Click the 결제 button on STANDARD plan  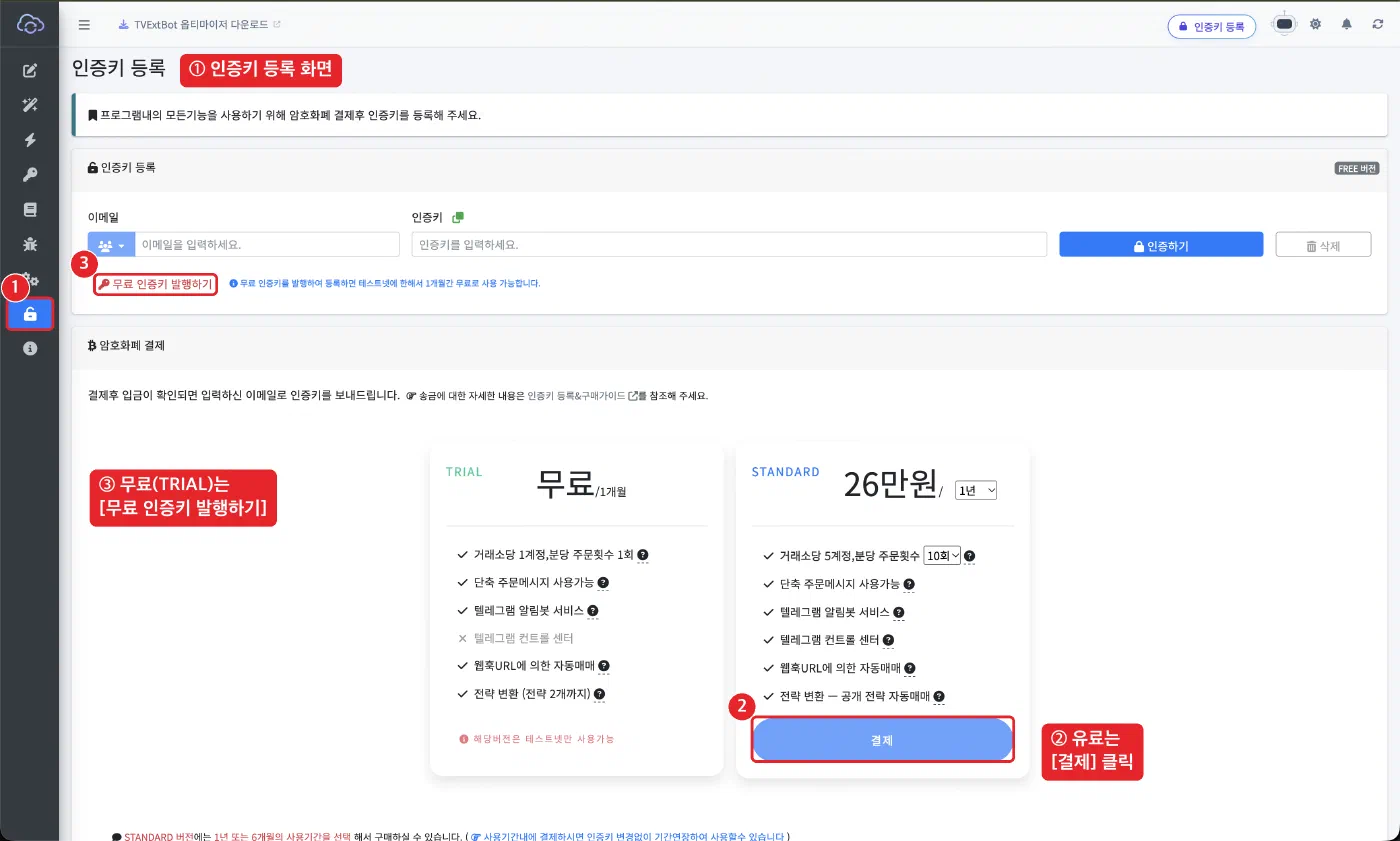[882, 740]
